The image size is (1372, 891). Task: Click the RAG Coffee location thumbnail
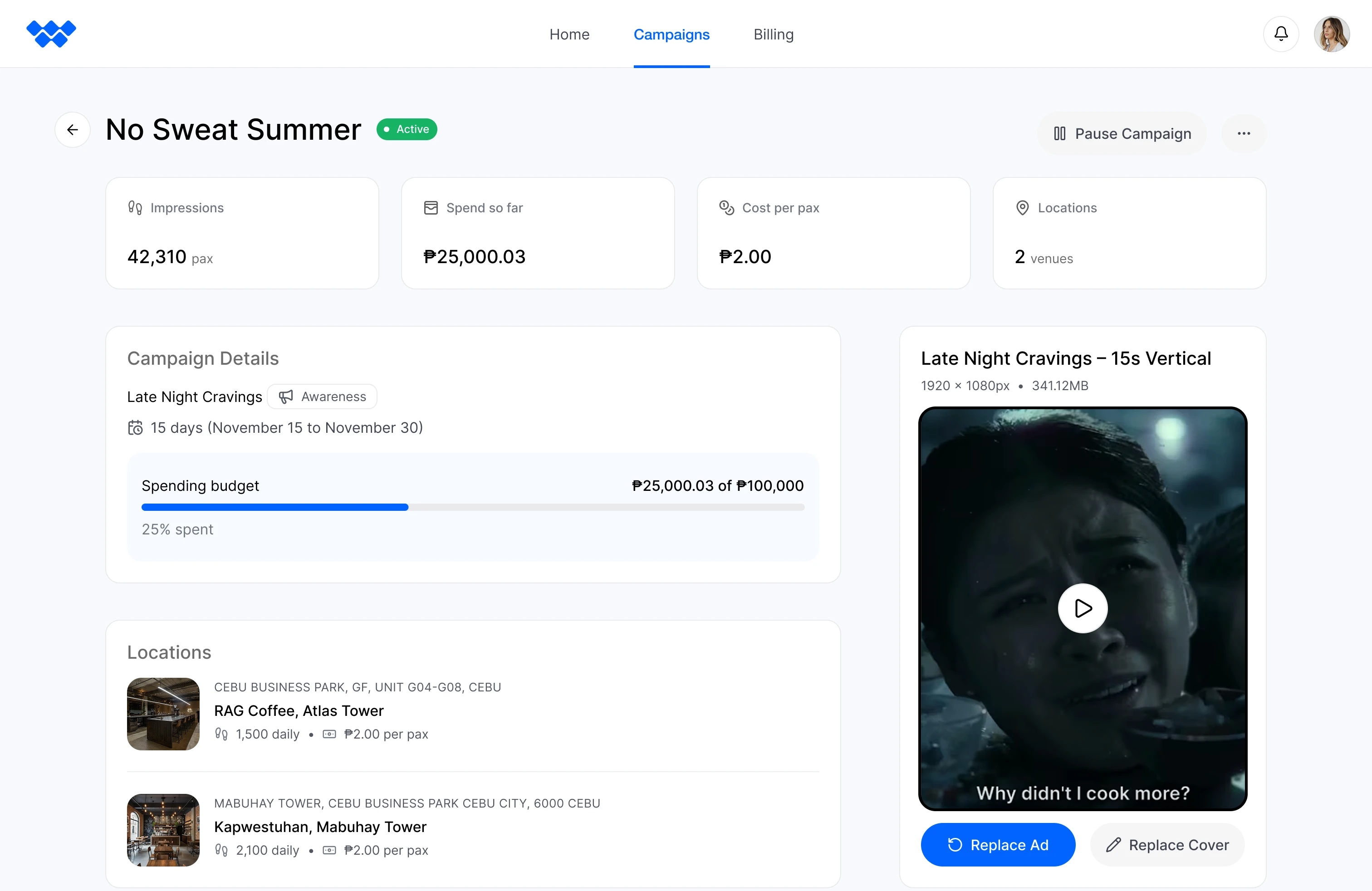163,714
